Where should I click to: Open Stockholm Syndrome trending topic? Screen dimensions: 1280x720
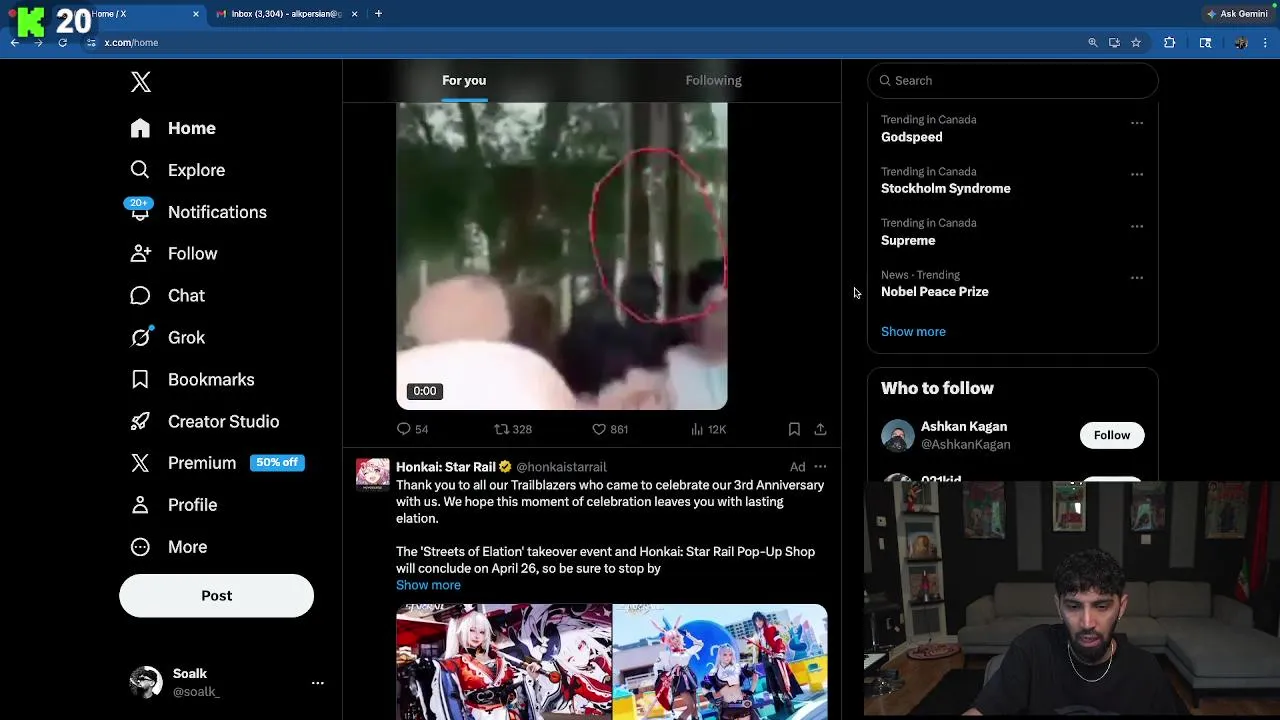pos(946,188)
